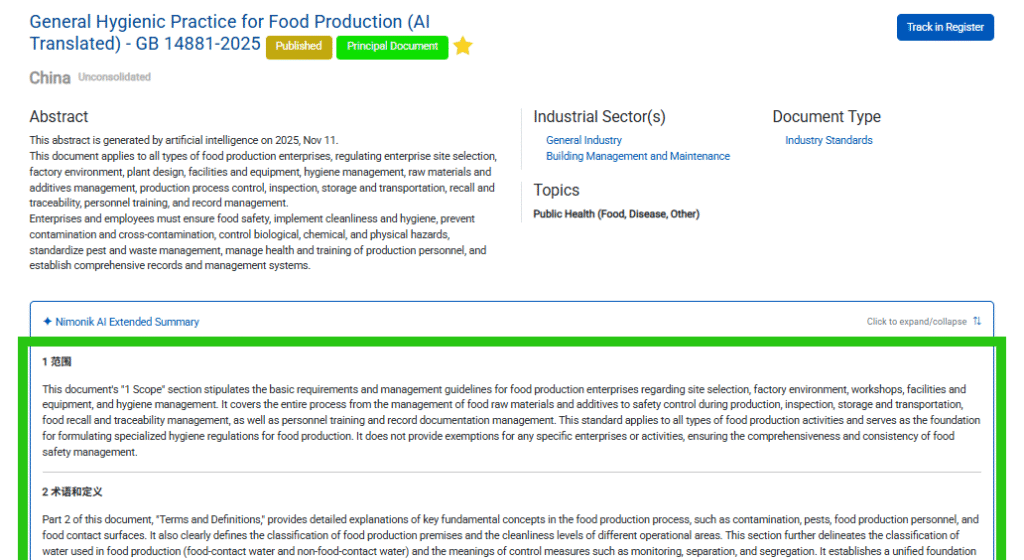Click the '1 范围' section heading
1024x560 pixels.
tap(57, 361)
